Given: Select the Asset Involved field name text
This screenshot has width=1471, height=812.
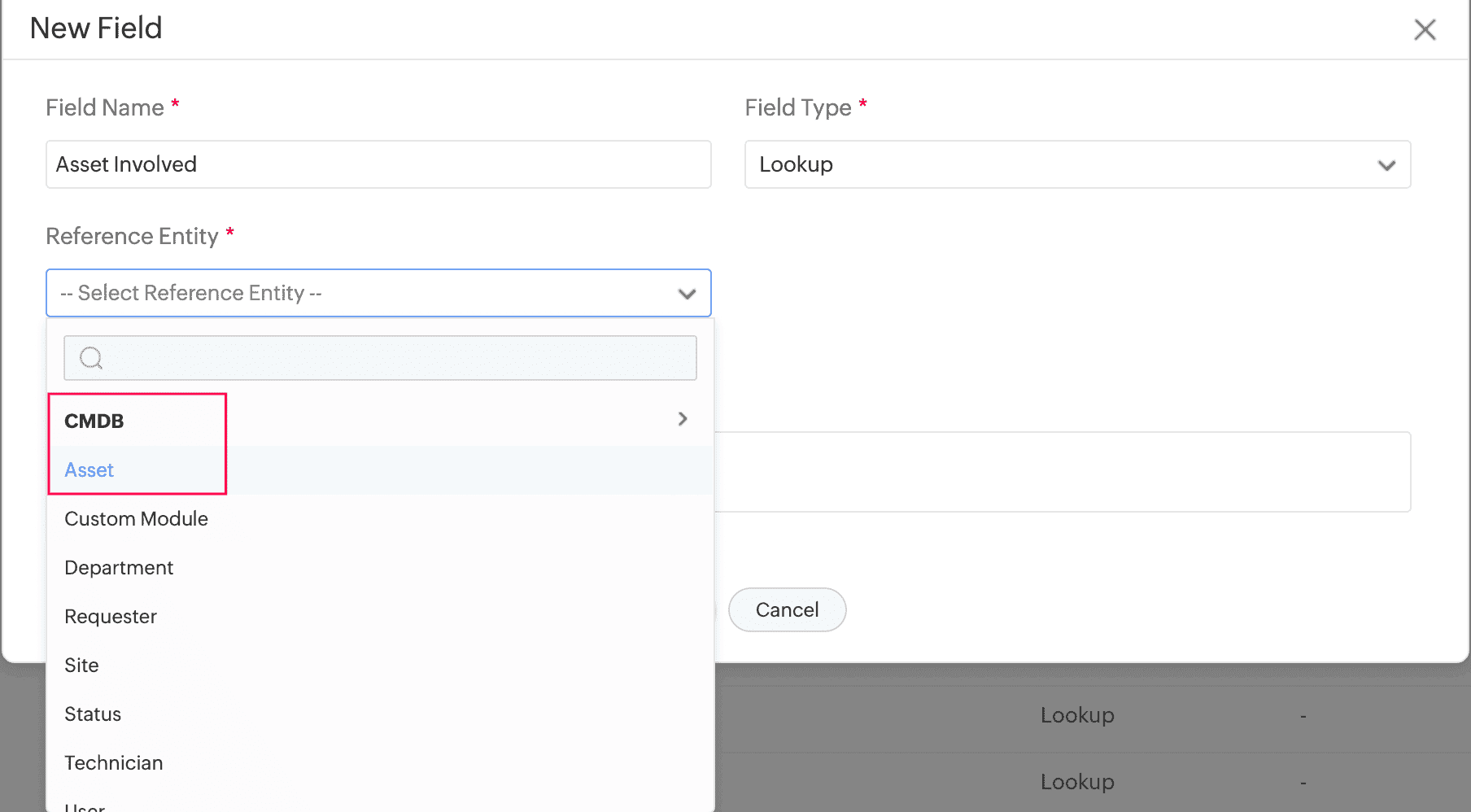Looking at the screenshot, I should tap(126, 164).
